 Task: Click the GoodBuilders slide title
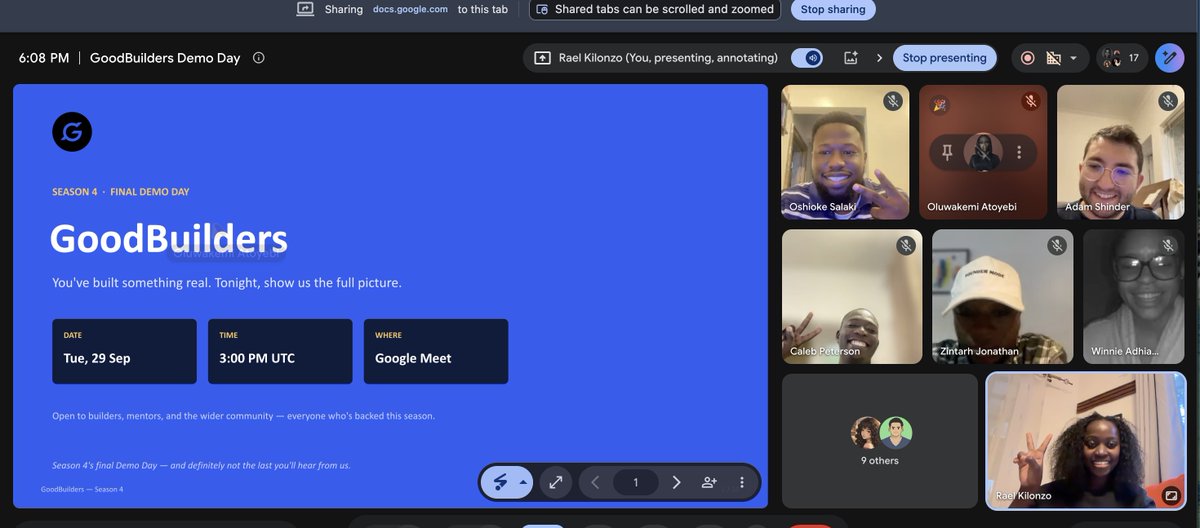coord(169,239)
